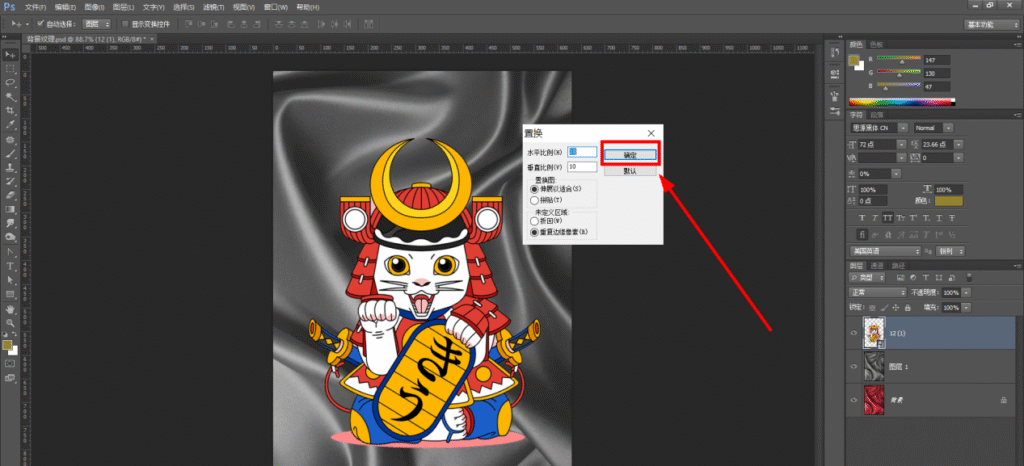
Task: Hide the 12 (1) layer
Action: tap(854, 333)
